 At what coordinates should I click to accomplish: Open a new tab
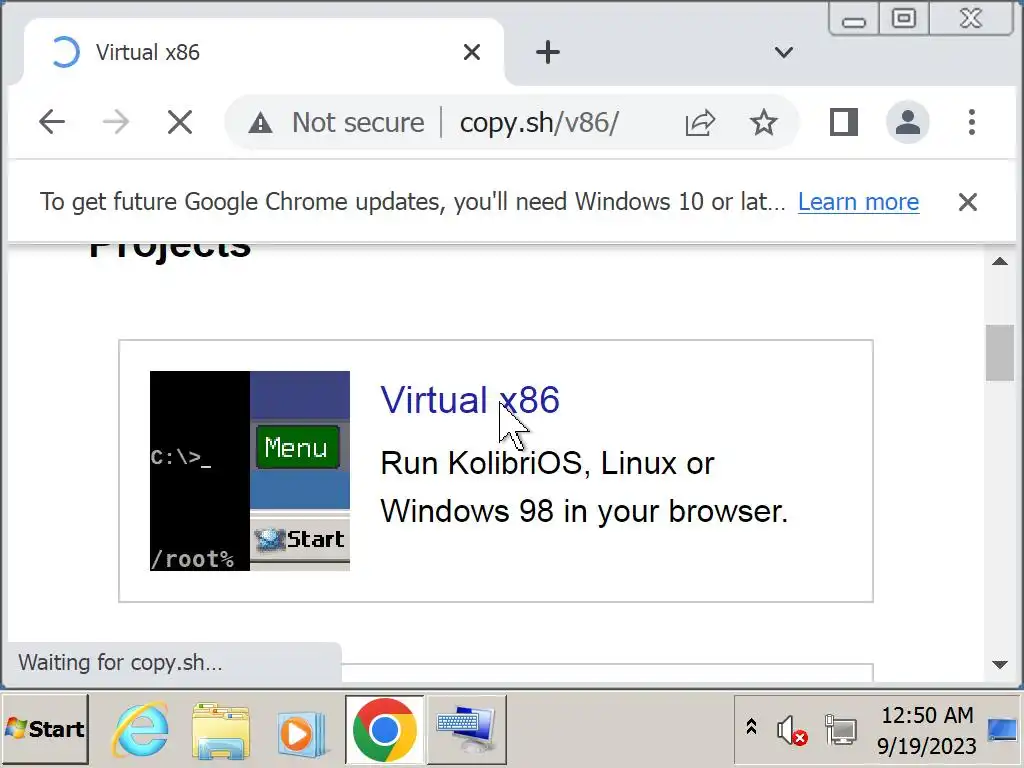548,52
